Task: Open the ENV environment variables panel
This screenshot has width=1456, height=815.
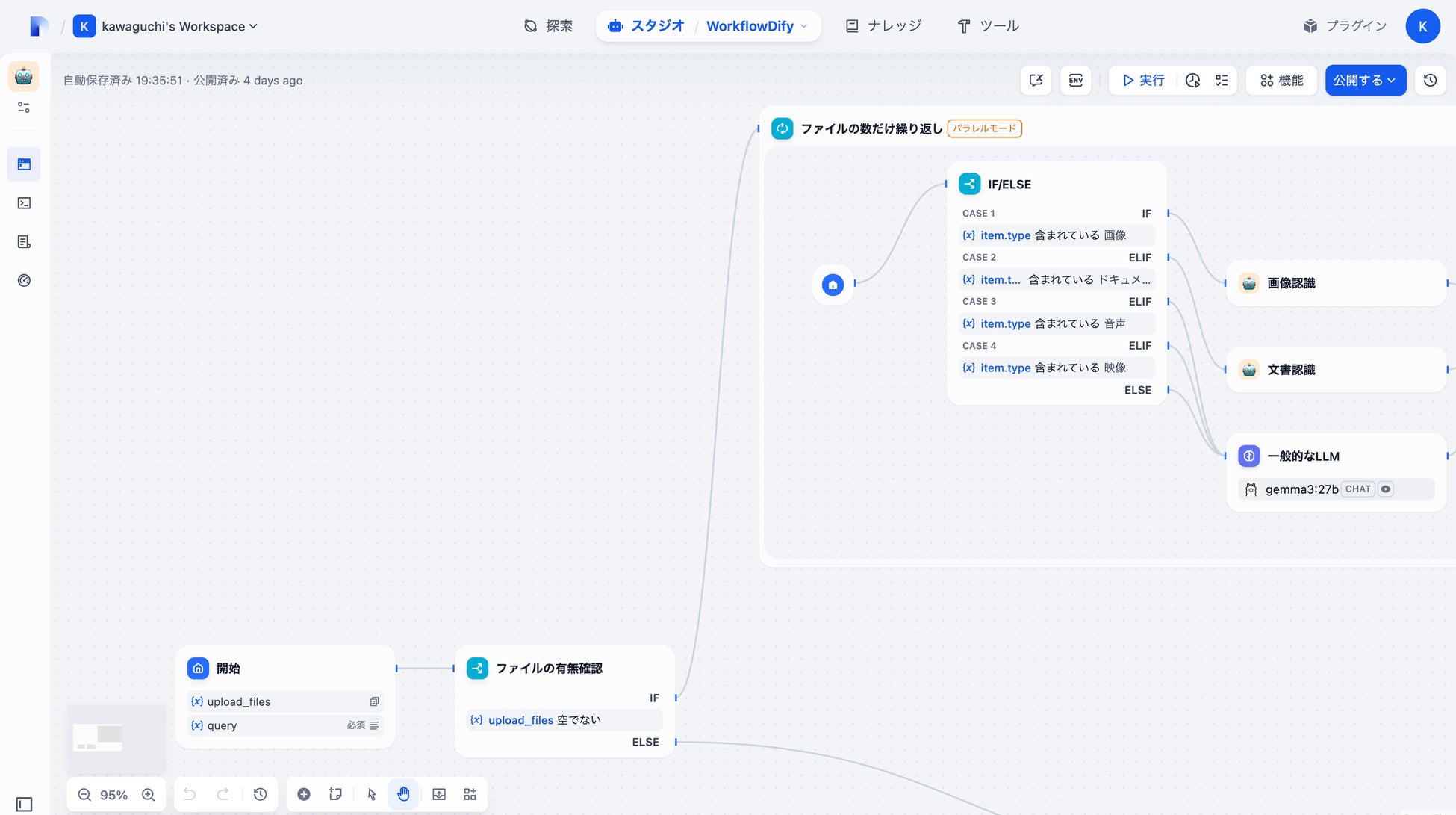Action: (x=1076, y=80)
